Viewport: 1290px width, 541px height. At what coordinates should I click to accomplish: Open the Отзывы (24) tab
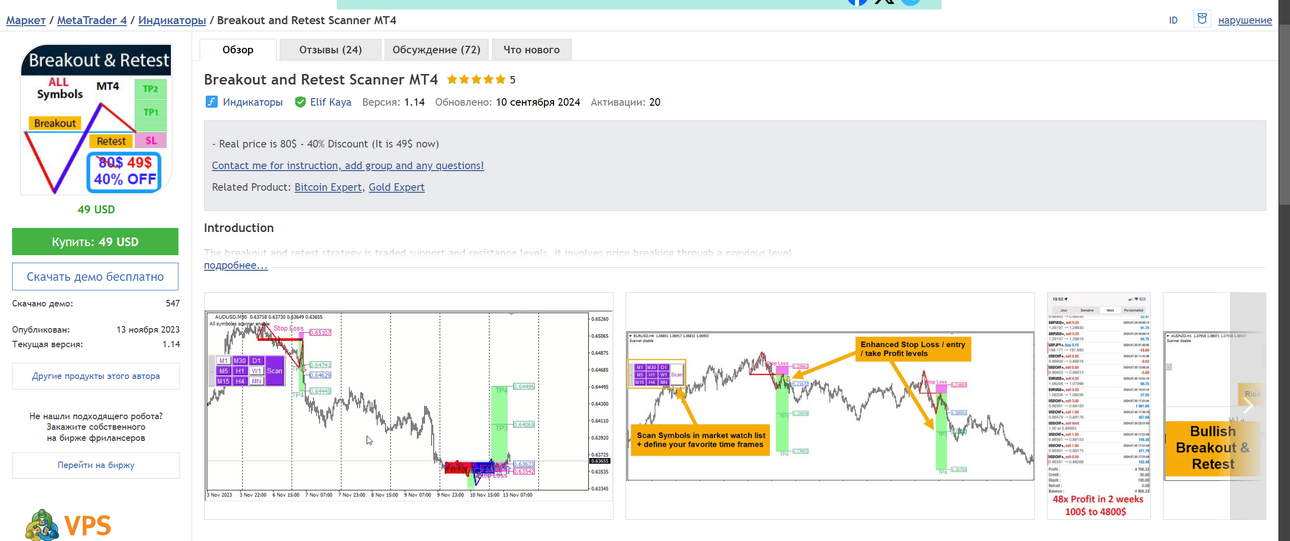(330, 49)
